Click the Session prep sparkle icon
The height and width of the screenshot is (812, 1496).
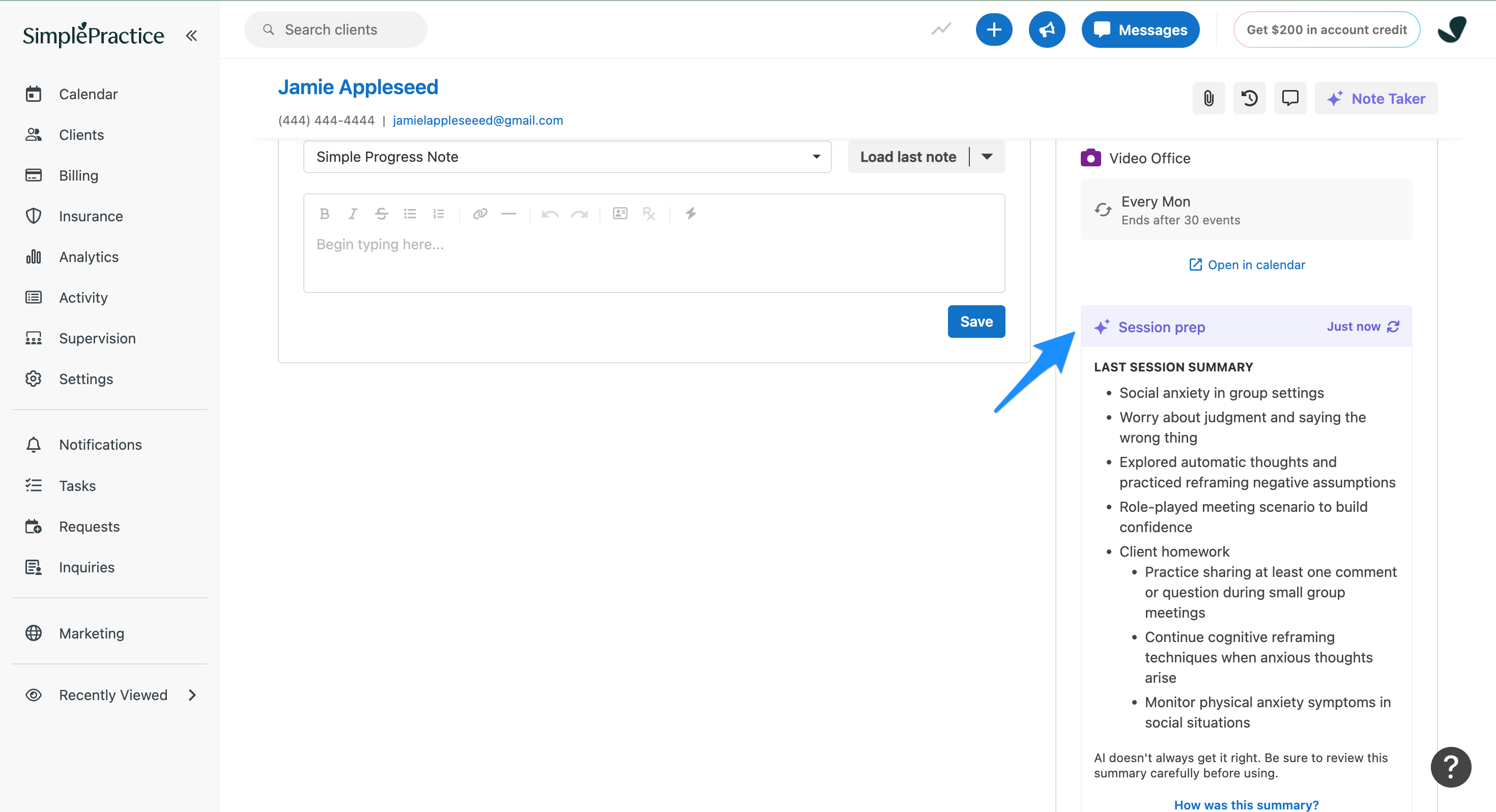click(1102, 327)
